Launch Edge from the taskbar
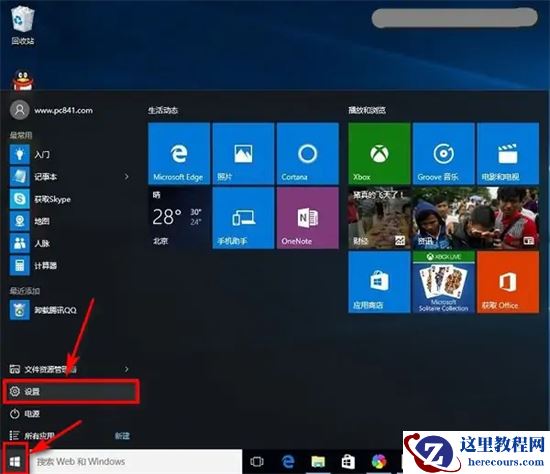 (x=288, y=461)
